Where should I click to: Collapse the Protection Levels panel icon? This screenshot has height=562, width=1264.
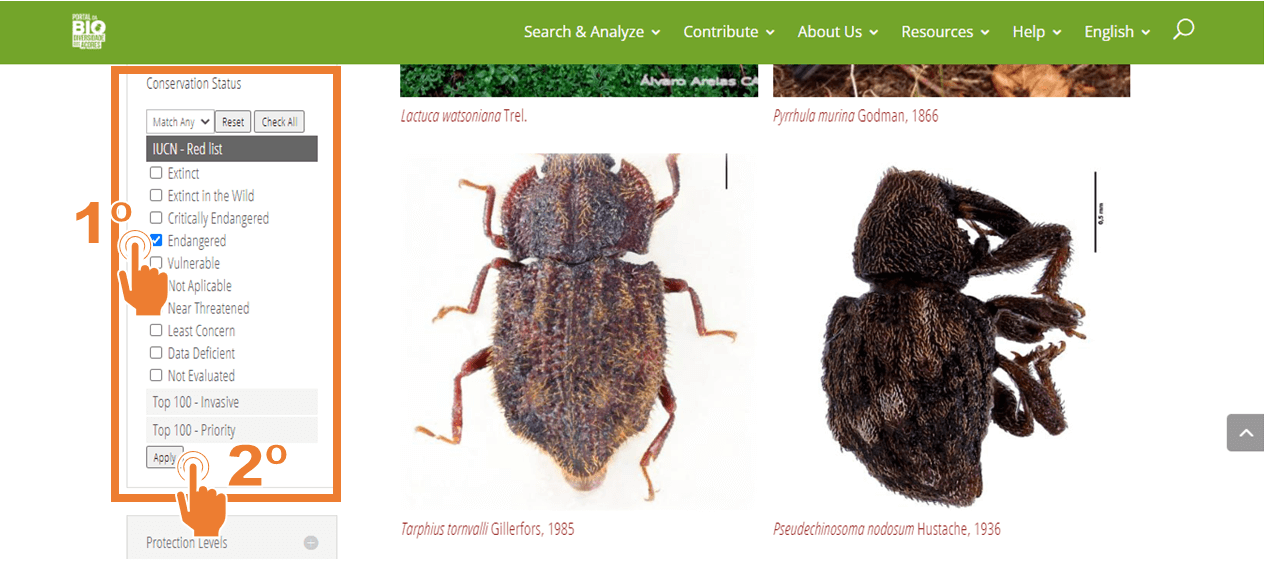coord(311,542)
